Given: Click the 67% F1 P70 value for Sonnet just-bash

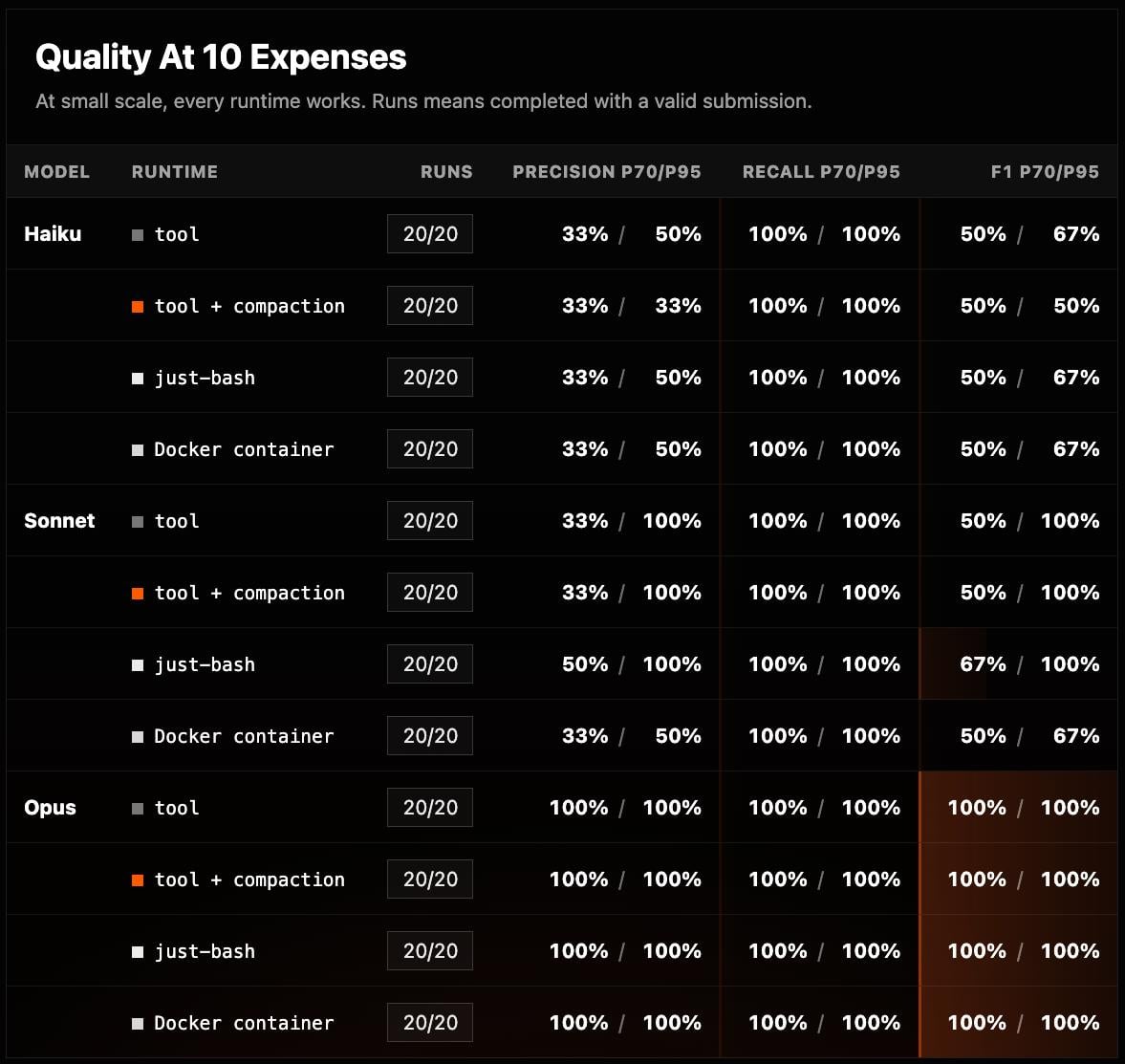Looking at the screenshot, I should pos(983,664).
